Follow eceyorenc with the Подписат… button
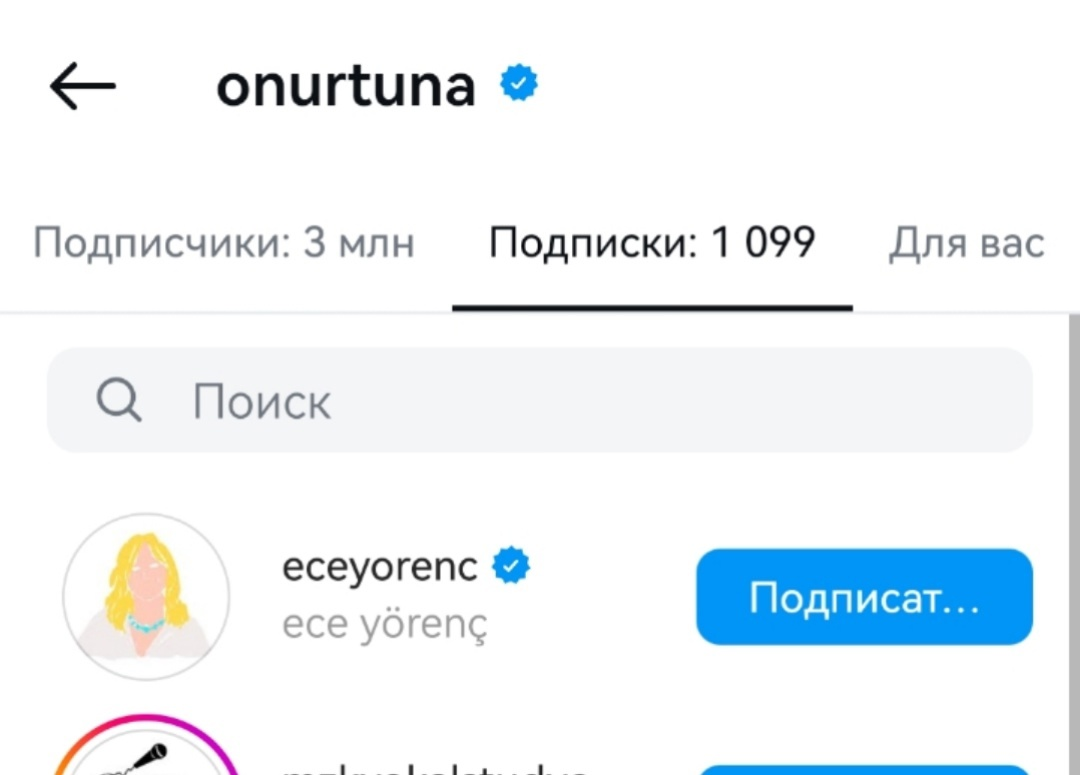Screen dimensions: 1080x775 point(864,597)
